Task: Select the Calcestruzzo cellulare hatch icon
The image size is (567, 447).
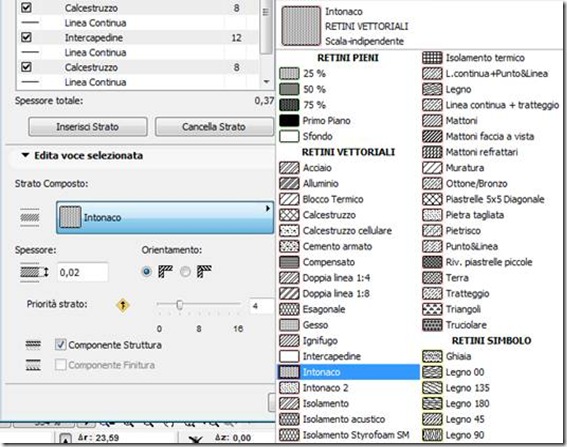Action: click(289, 231)
